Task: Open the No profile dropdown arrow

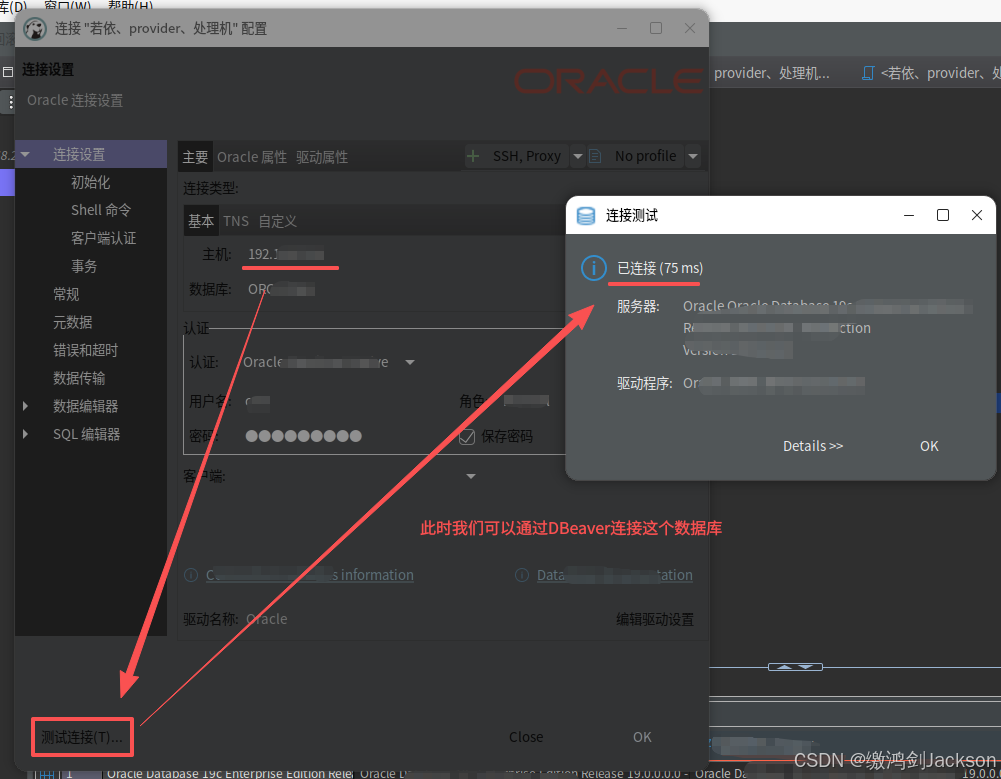Action: 693,156
